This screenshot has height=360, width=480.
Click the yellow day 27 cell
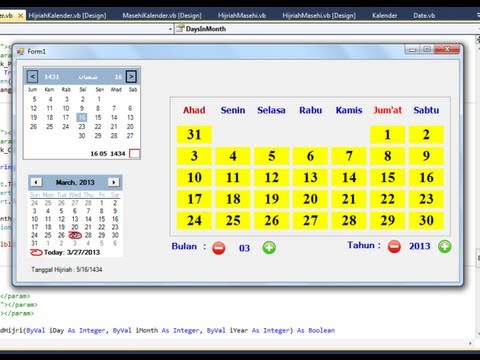pyautogui.click(x=310, y=220)
